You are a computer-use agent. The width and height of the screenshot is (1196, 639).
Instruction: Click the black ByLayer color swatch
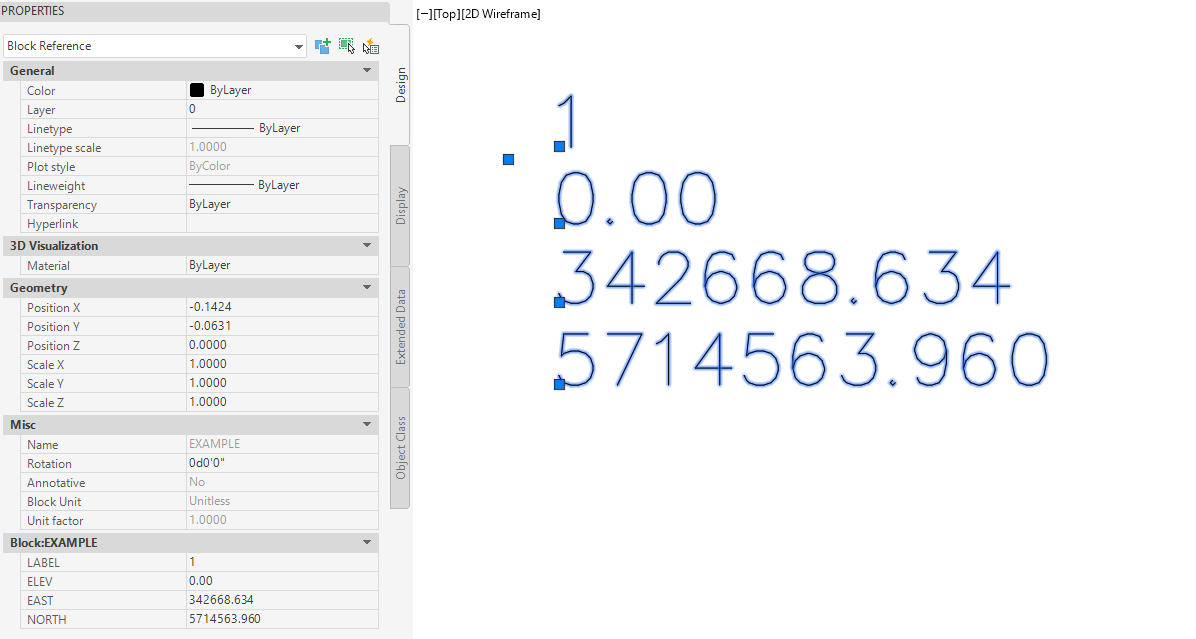[x=197, y=90]
